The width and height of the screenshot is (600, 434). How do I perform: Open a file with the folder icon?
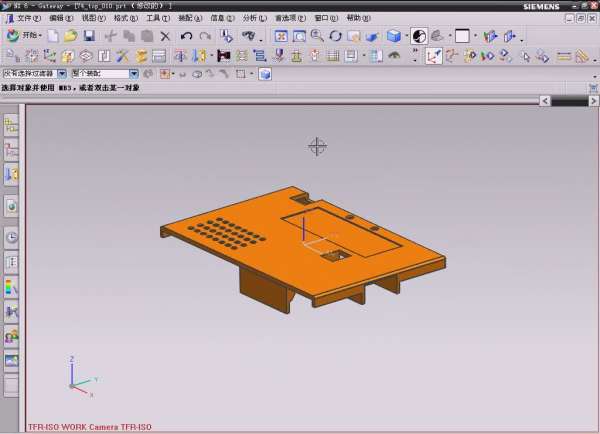[70, 36]
